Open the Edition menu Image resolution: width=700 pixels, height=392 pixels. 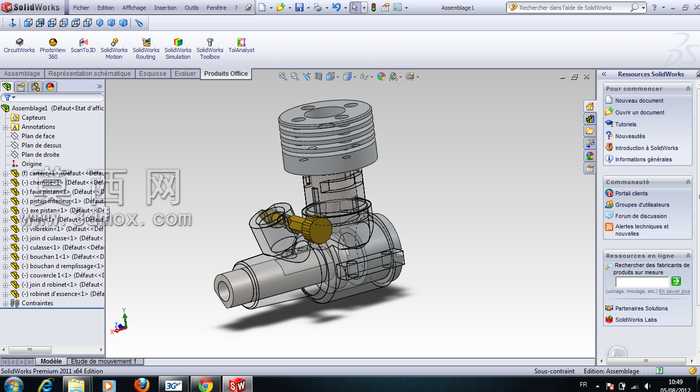coord(105,8)
